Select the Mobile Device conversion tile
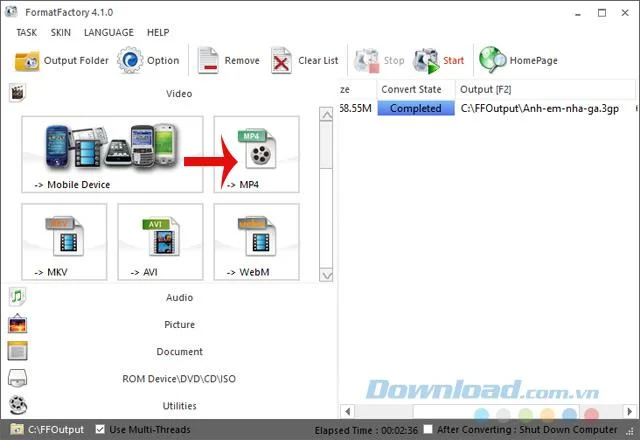This screenshot has width=640, height=440. point(112,154)
